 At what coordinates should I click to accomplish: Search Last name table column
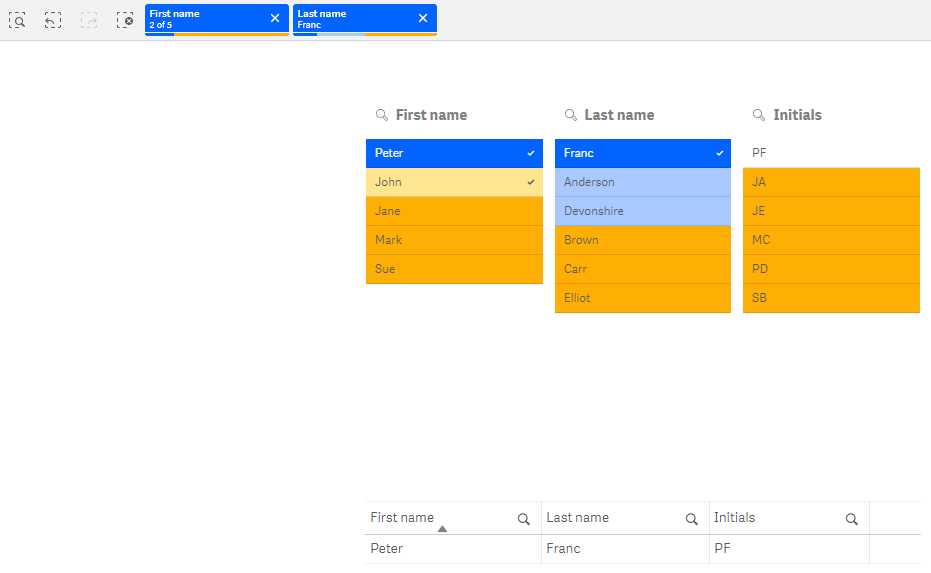[x=691, y=519]
